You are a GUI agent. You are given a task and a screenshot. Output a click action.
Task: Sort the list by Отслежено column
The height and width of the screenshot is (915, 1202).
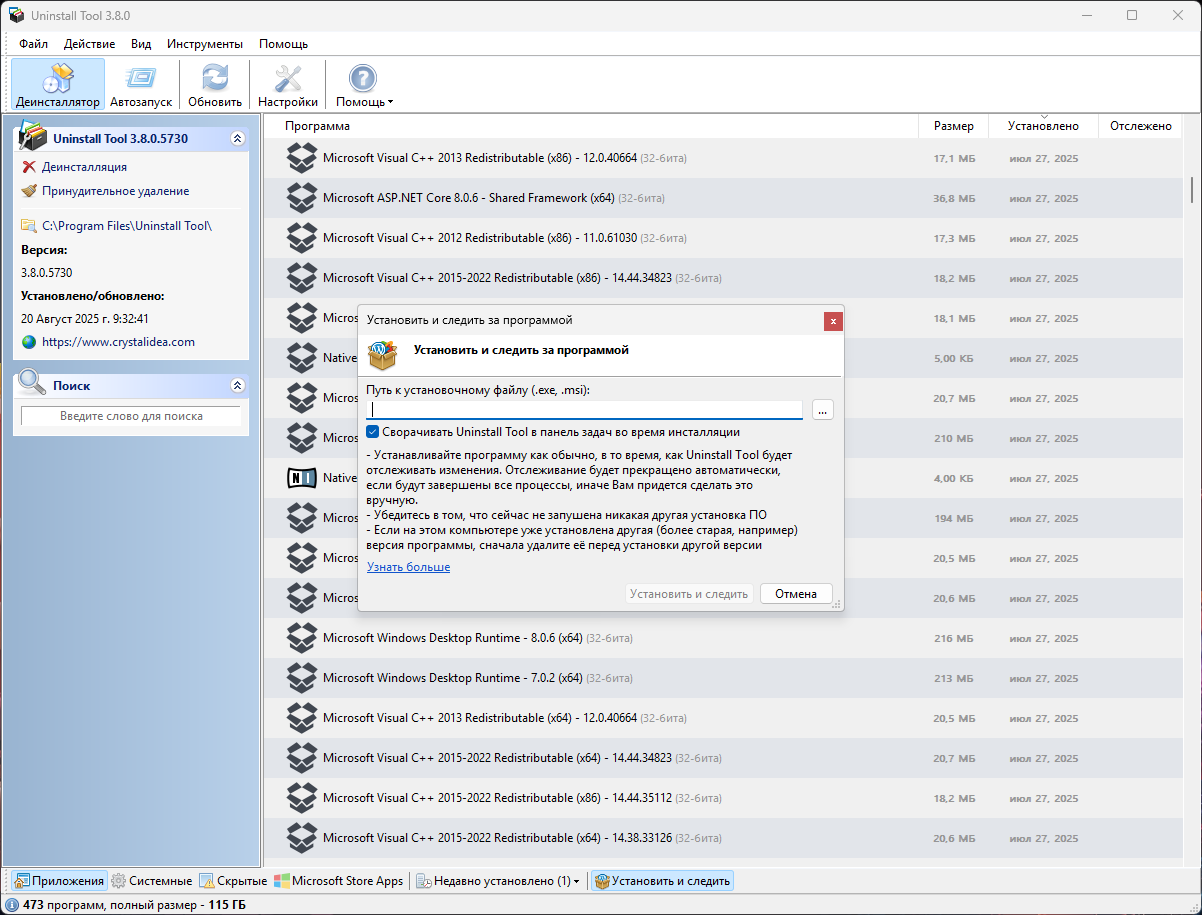click(x=1140, y=126)
